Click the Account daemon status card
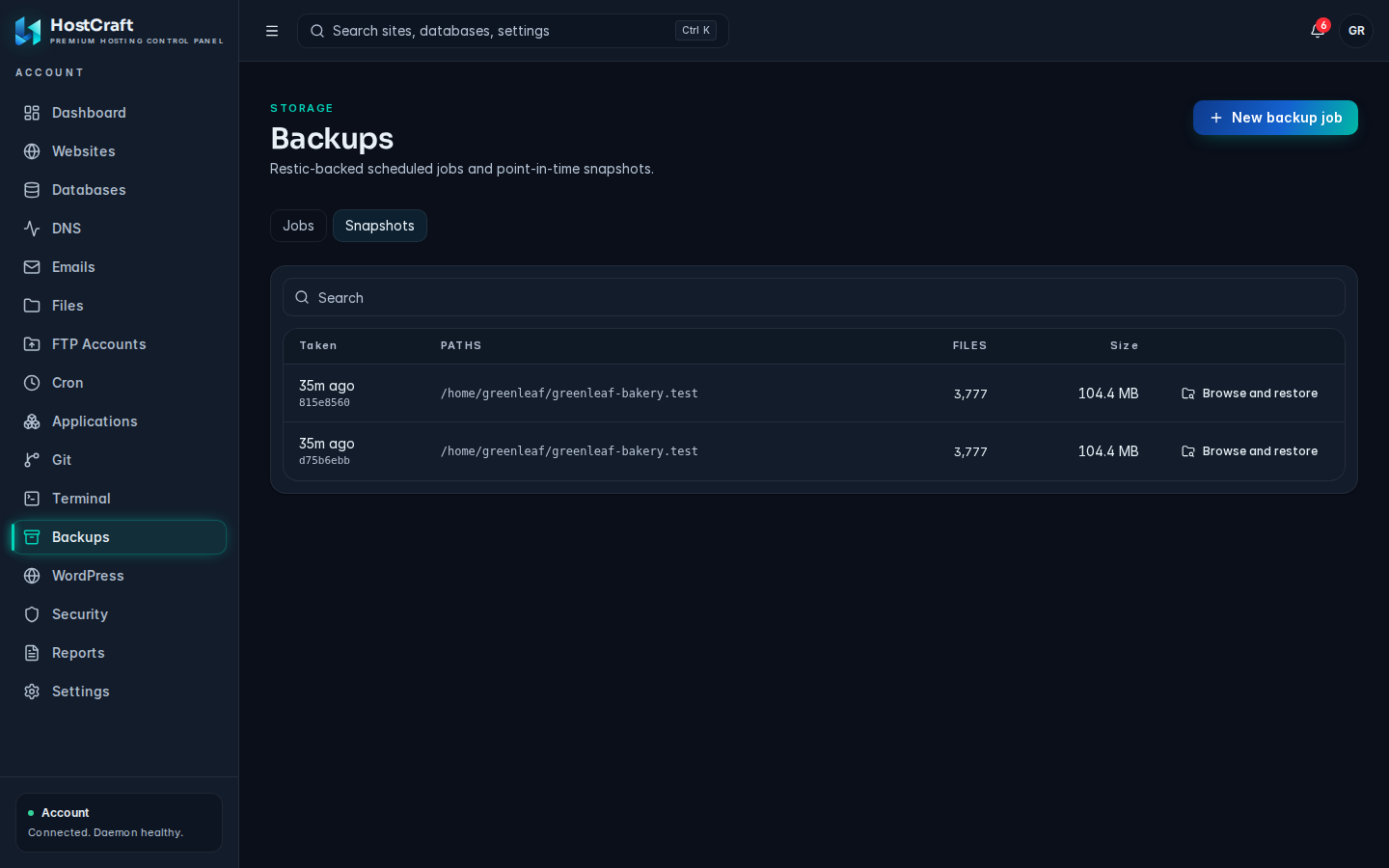 (119, 823)
